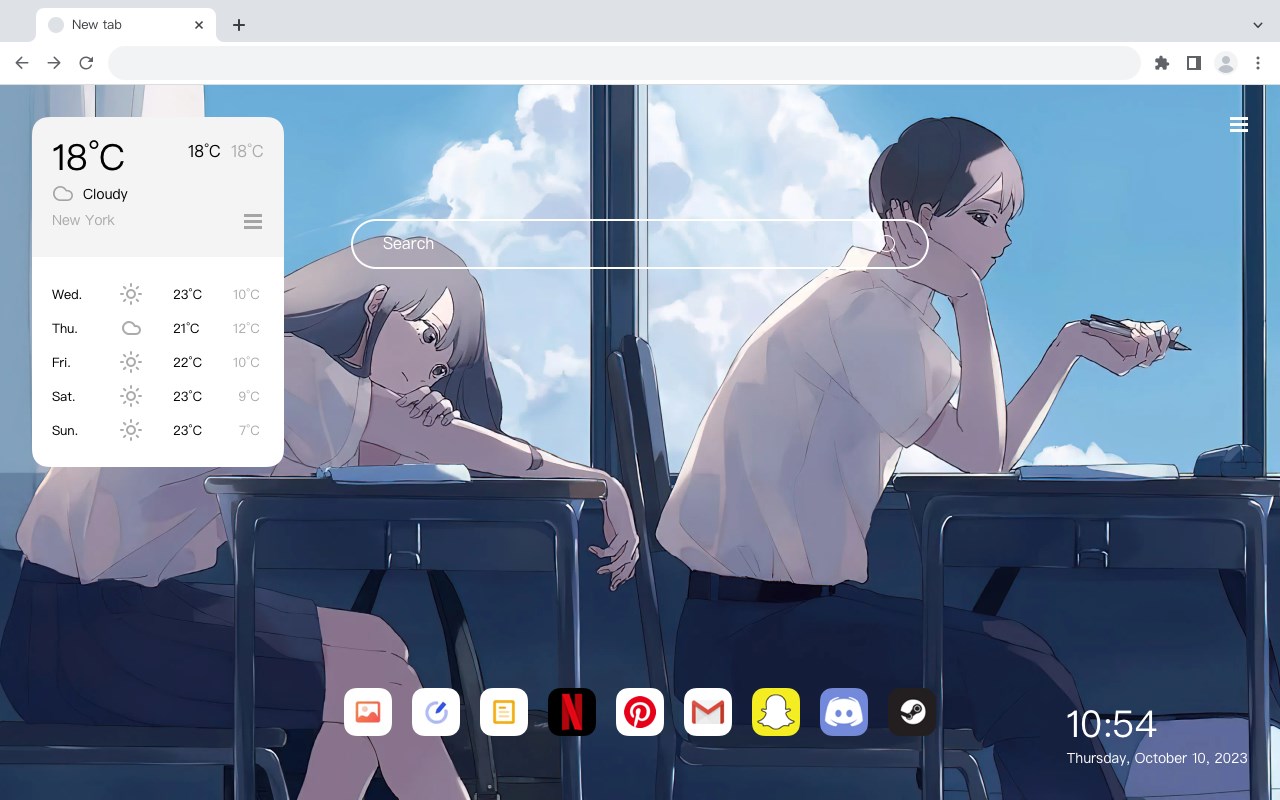Viewport: 1280px width, 800px height.
Task: Open the Discord shortcut
Action: click(844, 712)
